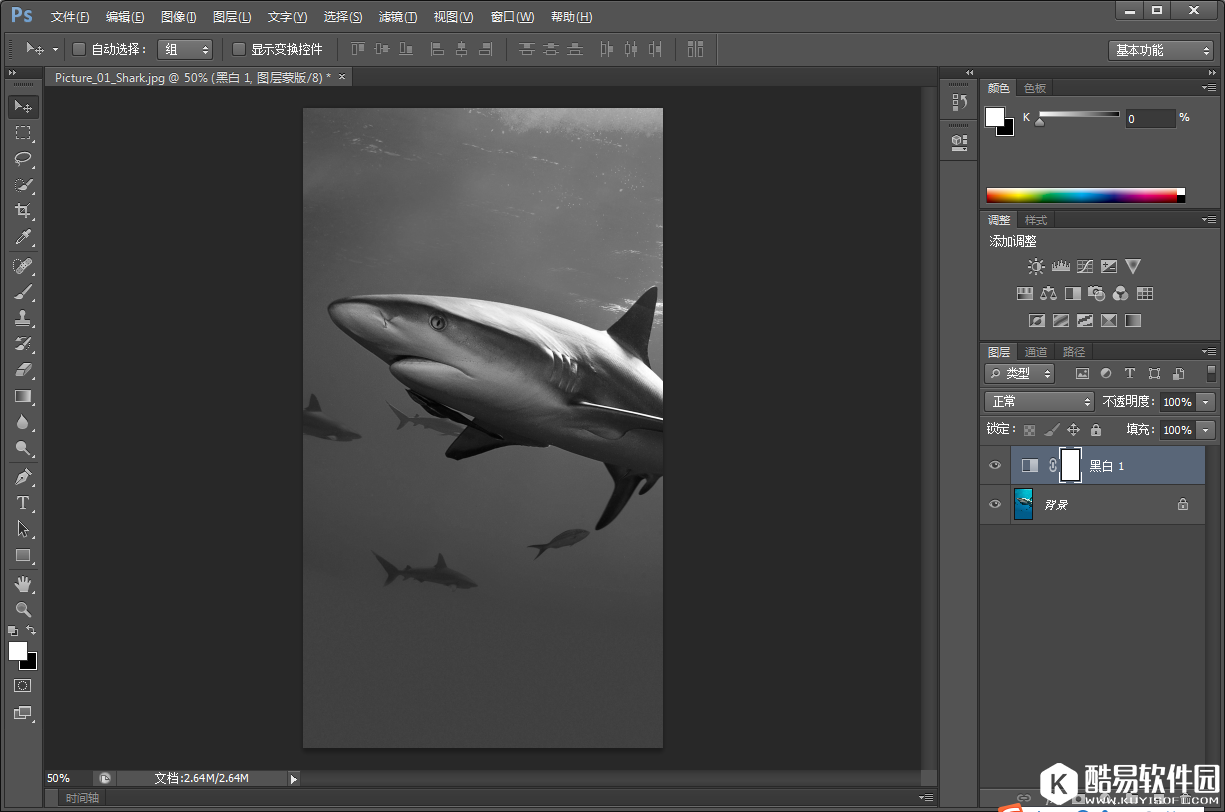
Task: Select the Hand tool
Action: [x=23, y=583]
